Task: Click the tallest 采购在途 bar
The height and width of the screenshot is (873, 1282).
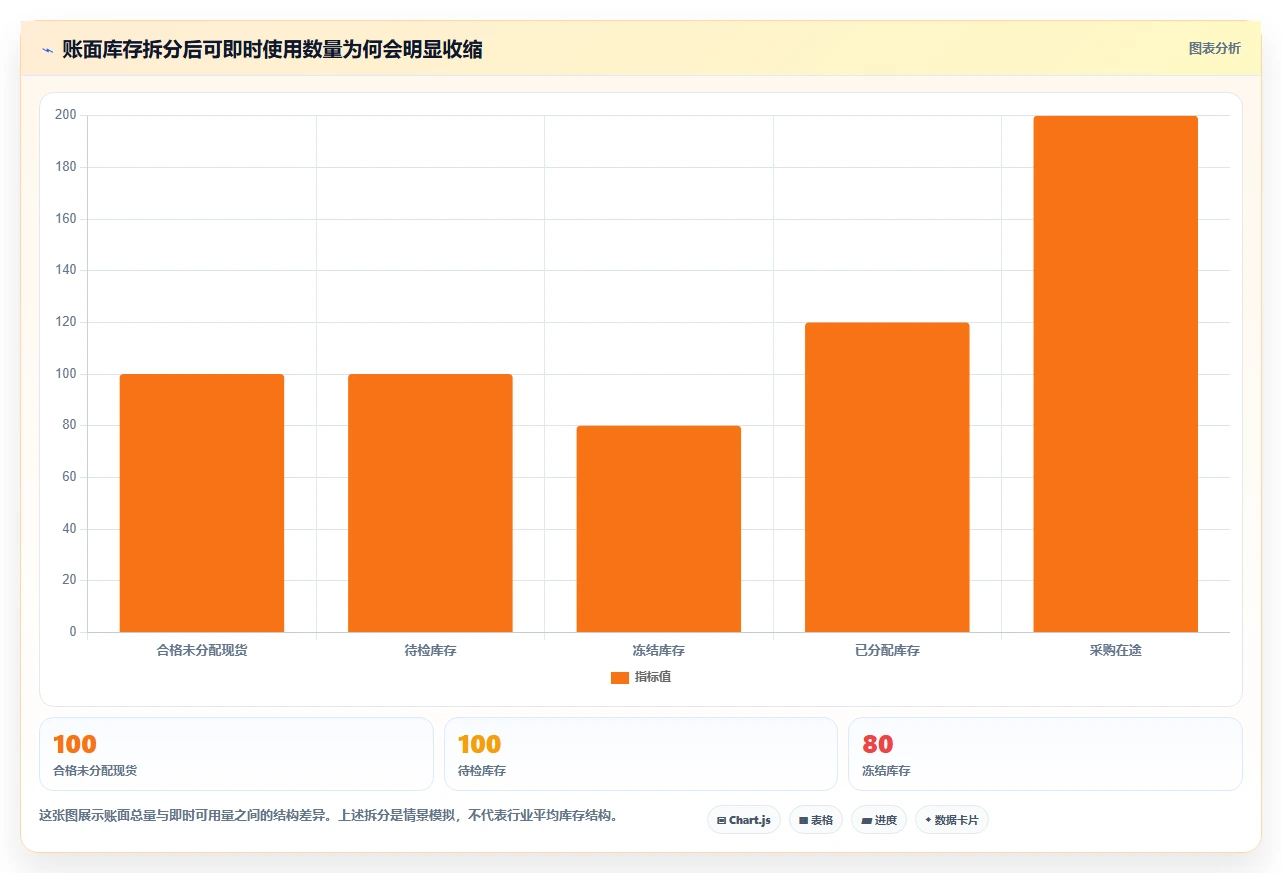Action: pyautogui.click(x=1116, y=374)
